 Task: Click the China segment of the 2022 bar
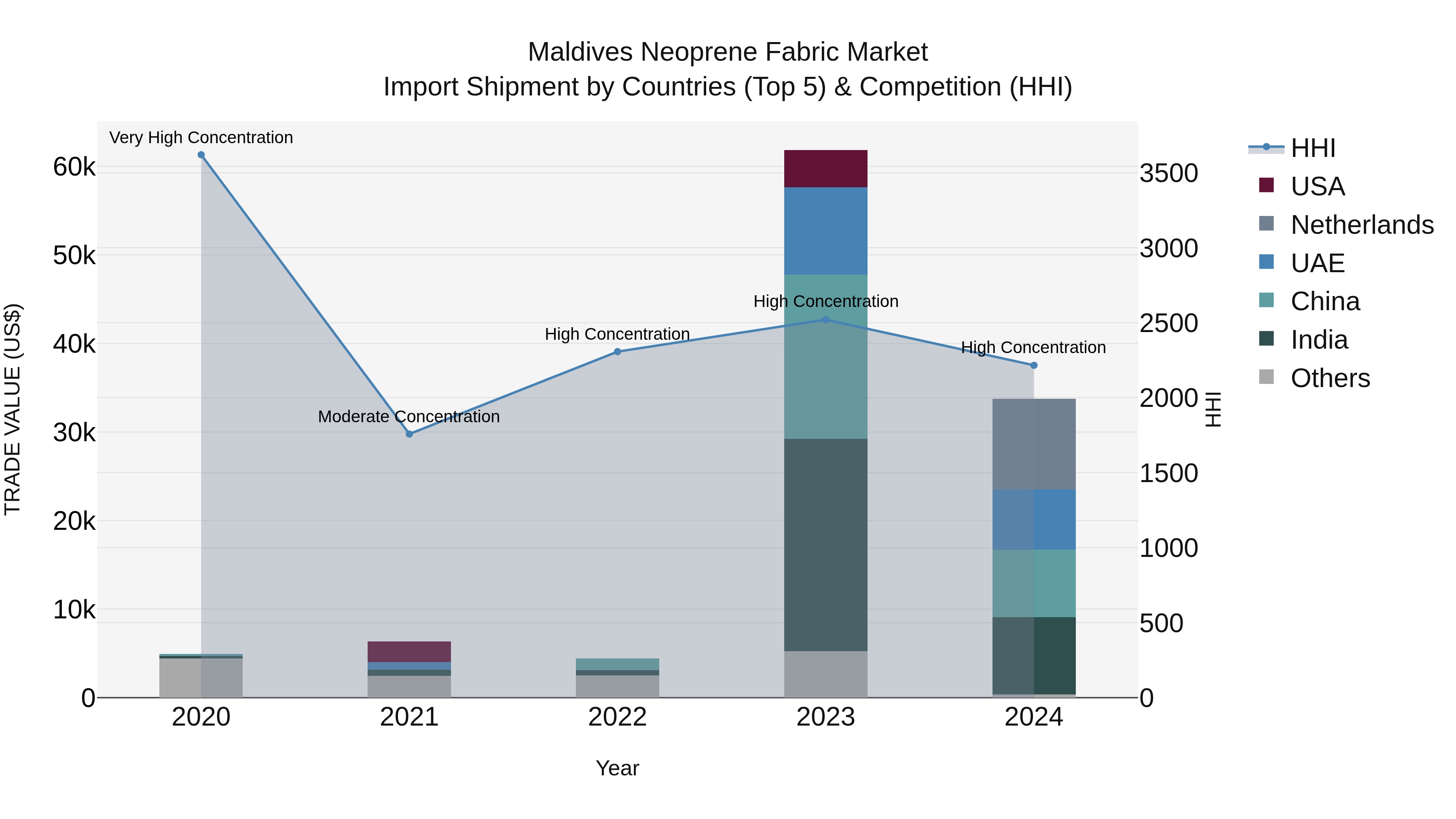click(617, 664)
